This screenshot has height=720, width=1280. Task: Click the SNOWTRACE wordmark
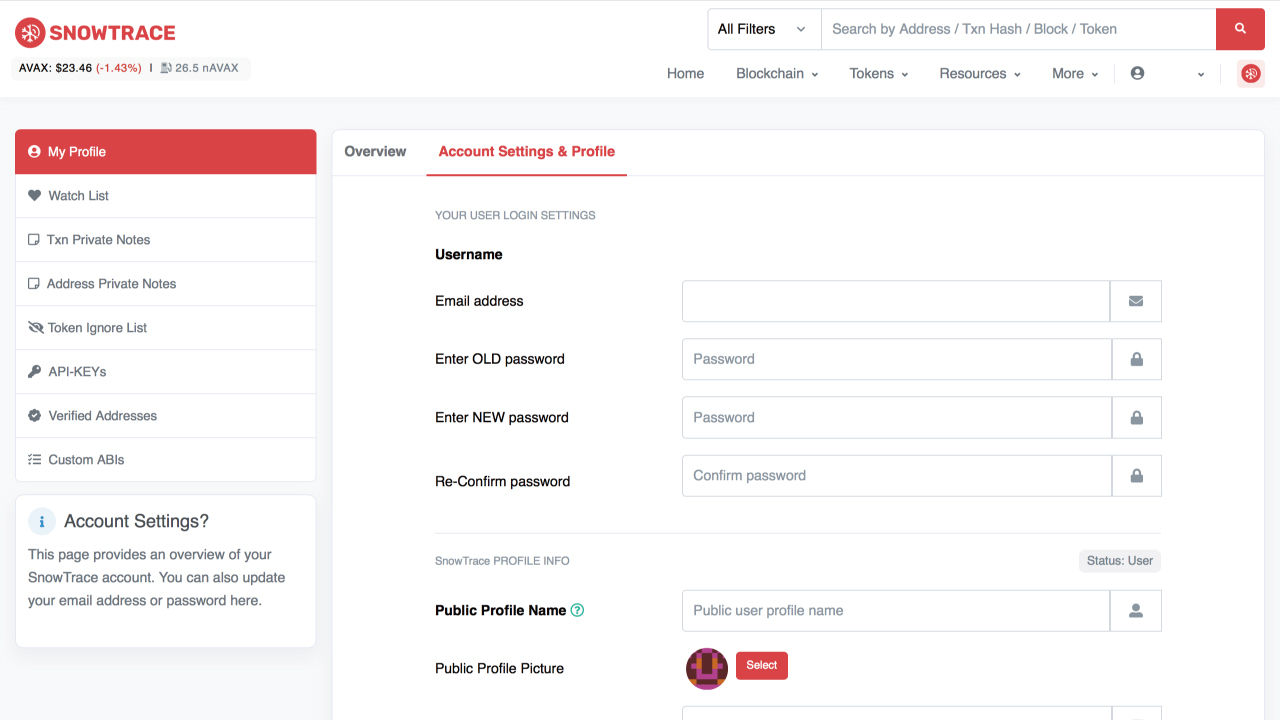pyautogui.click(x=112, y=33)
